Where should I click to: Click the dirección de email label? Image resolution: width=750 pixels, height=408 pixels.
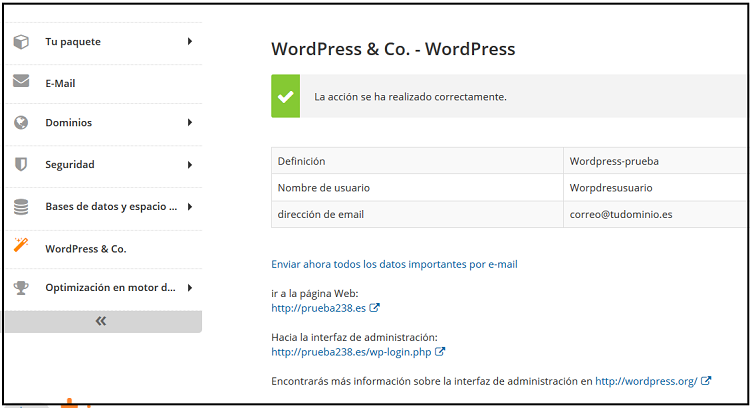click(x=321, y=214)
